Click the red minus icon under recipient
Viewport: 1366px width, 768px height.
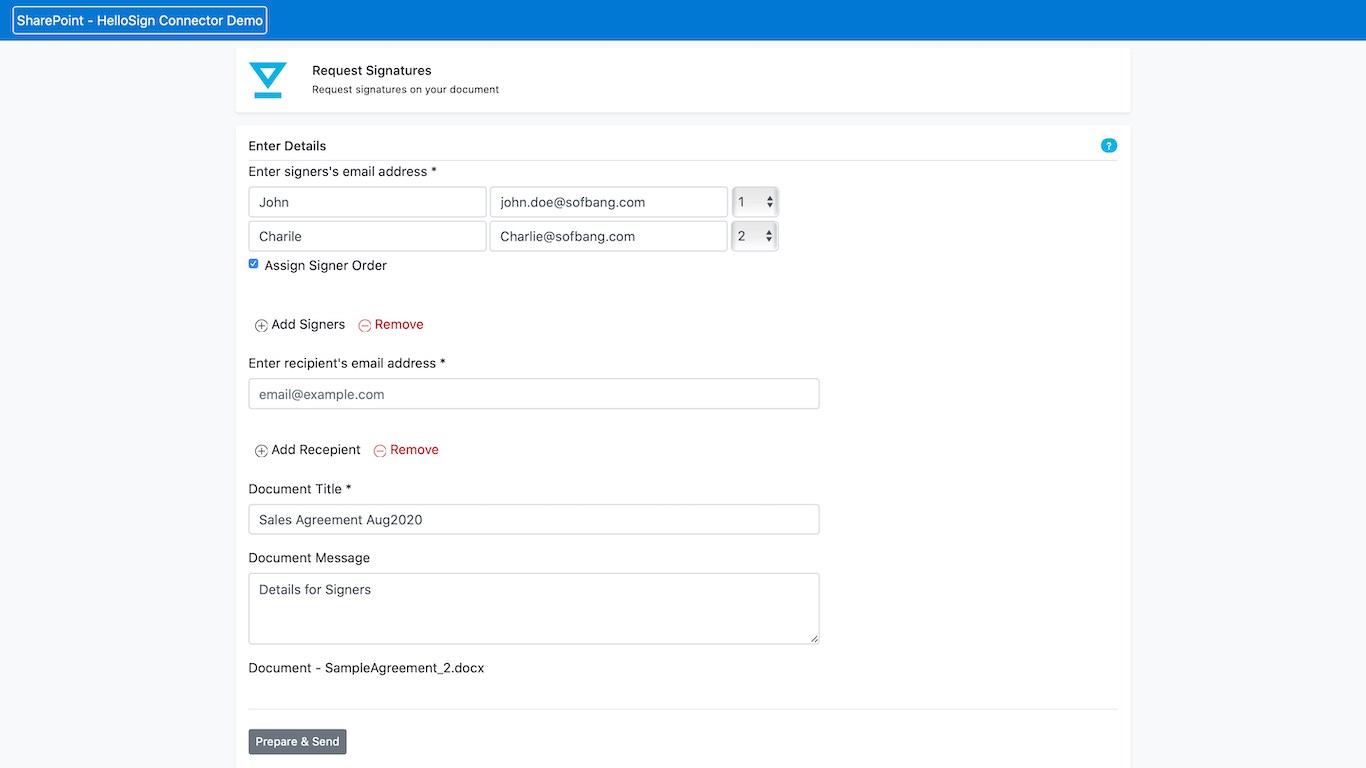[380, 451]
